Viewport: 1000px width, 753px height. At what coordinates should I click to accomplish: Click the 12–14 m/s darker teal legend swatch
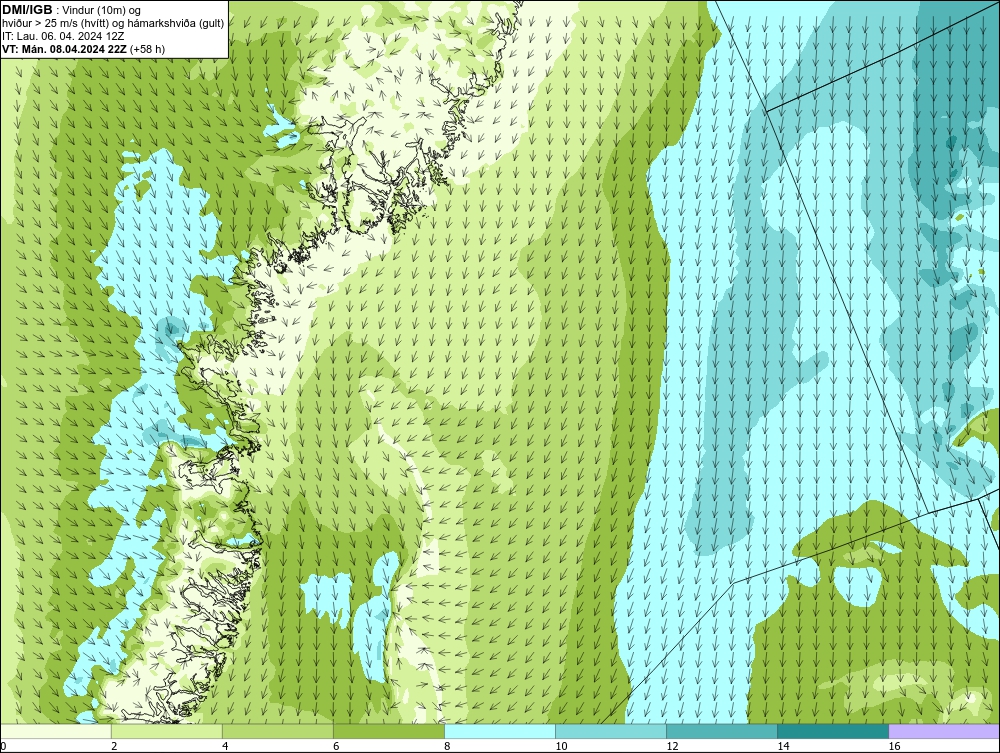coord(722,731)
